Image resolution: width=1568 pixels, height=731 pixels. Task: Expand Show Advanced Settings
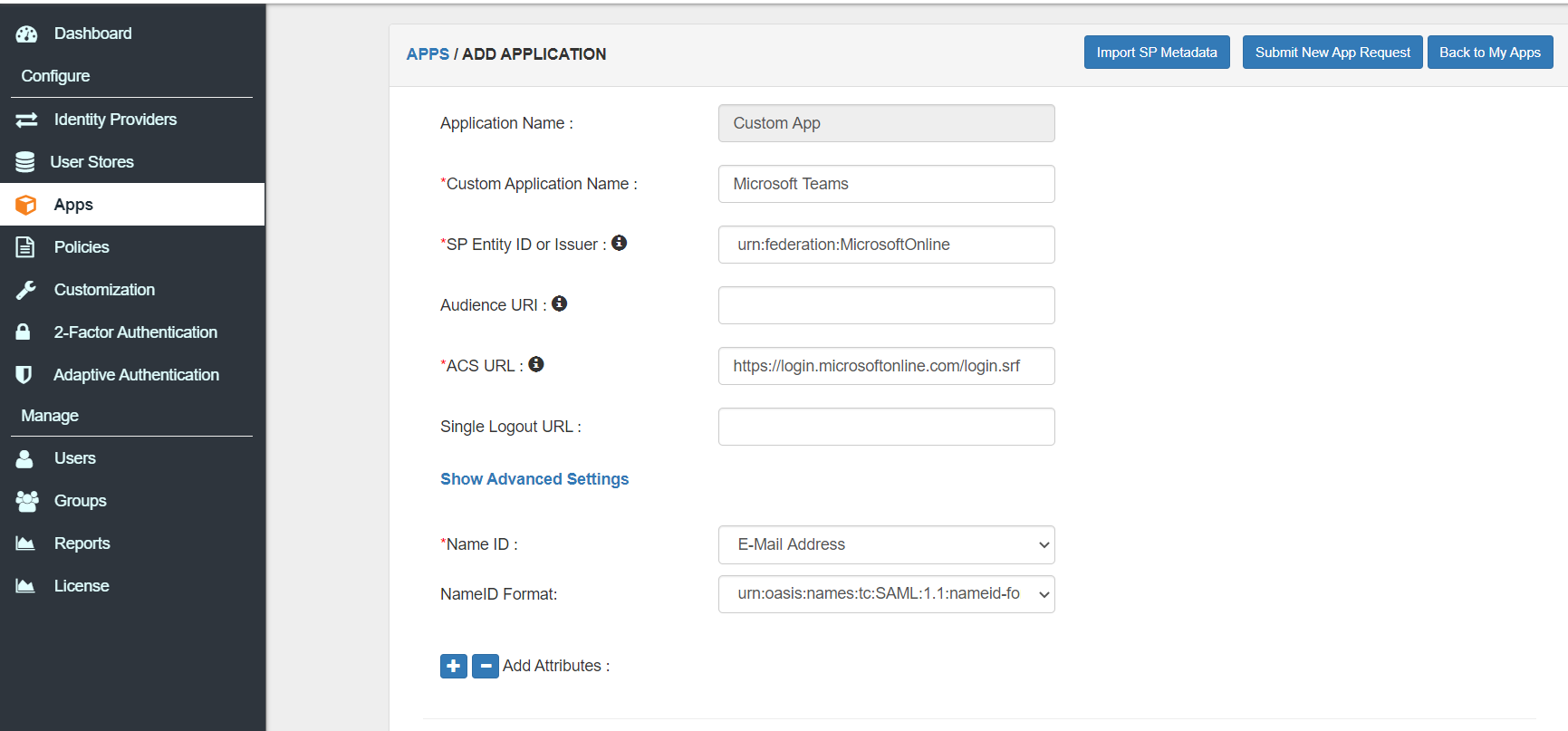pyautogui.click(x=534, y=479)
